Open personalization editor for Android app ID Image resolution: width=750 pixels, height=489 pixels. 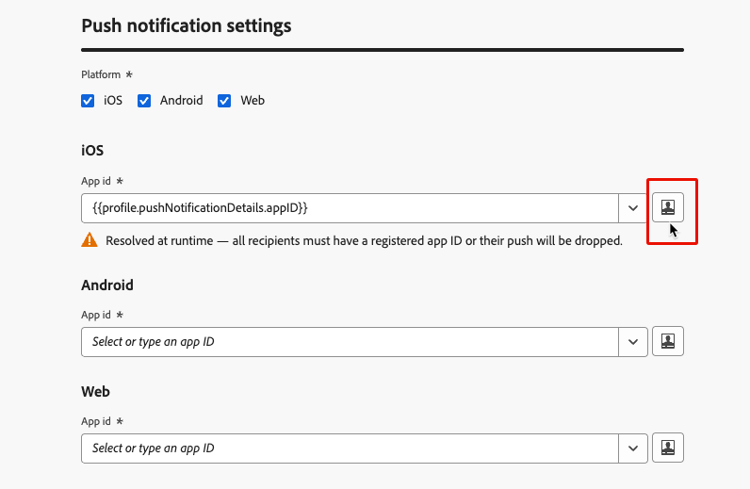668,342
